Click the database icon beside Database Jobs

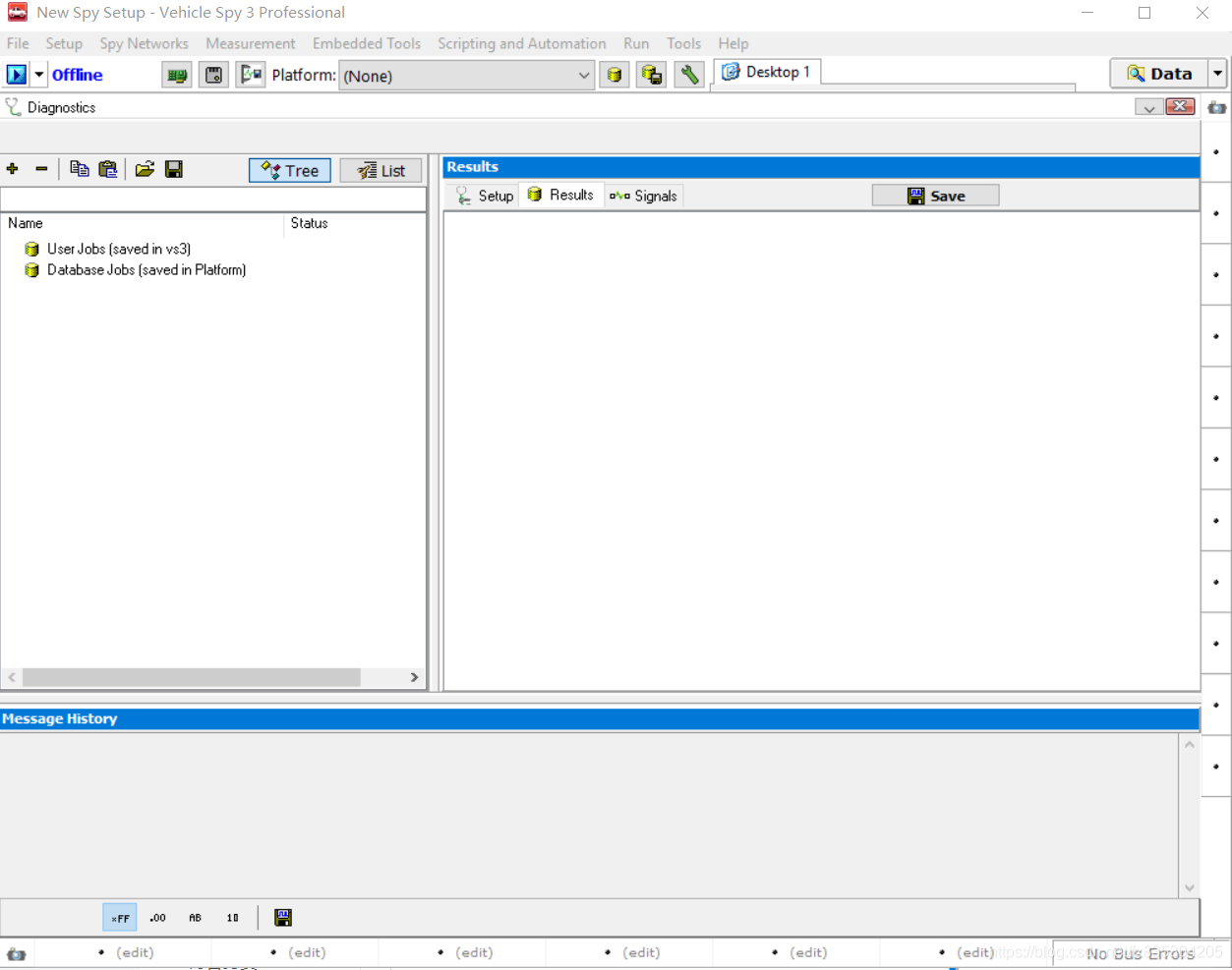(31, 270)
